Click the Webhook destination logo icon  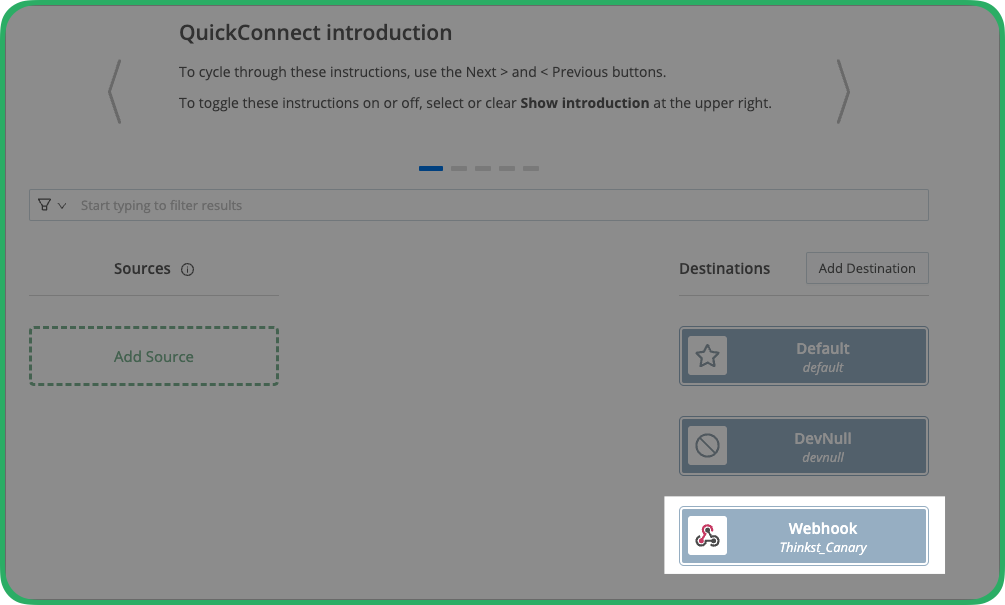pyautogui.click(x=708, y=535)
